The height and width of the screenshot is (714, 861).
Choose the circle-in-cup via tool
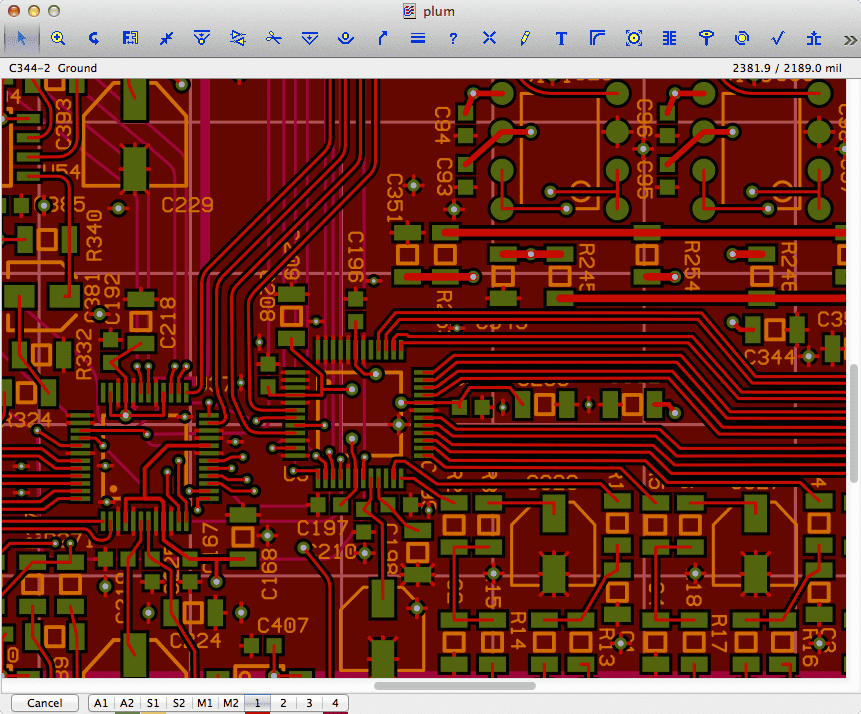tap(345, 38)
